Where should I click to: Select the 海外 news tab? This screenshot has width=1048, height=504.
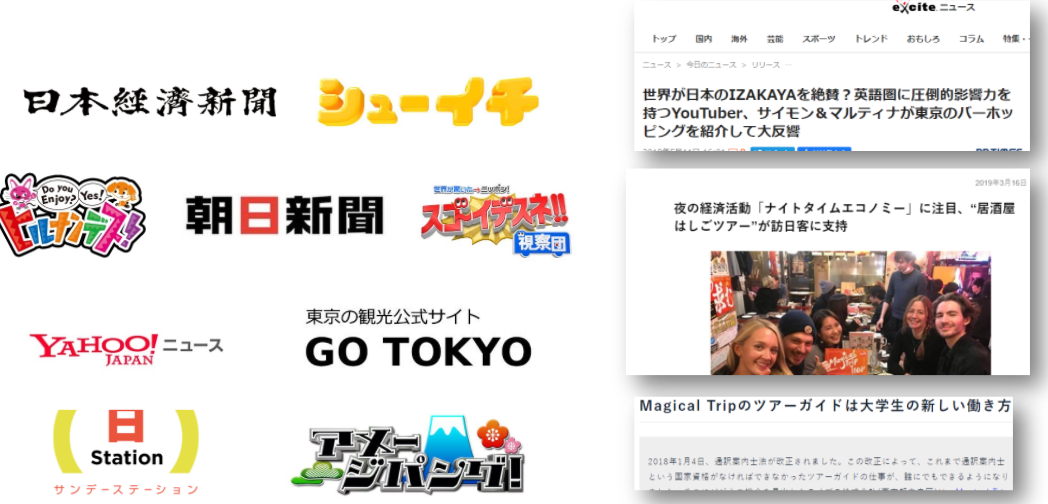click(739, 39)
